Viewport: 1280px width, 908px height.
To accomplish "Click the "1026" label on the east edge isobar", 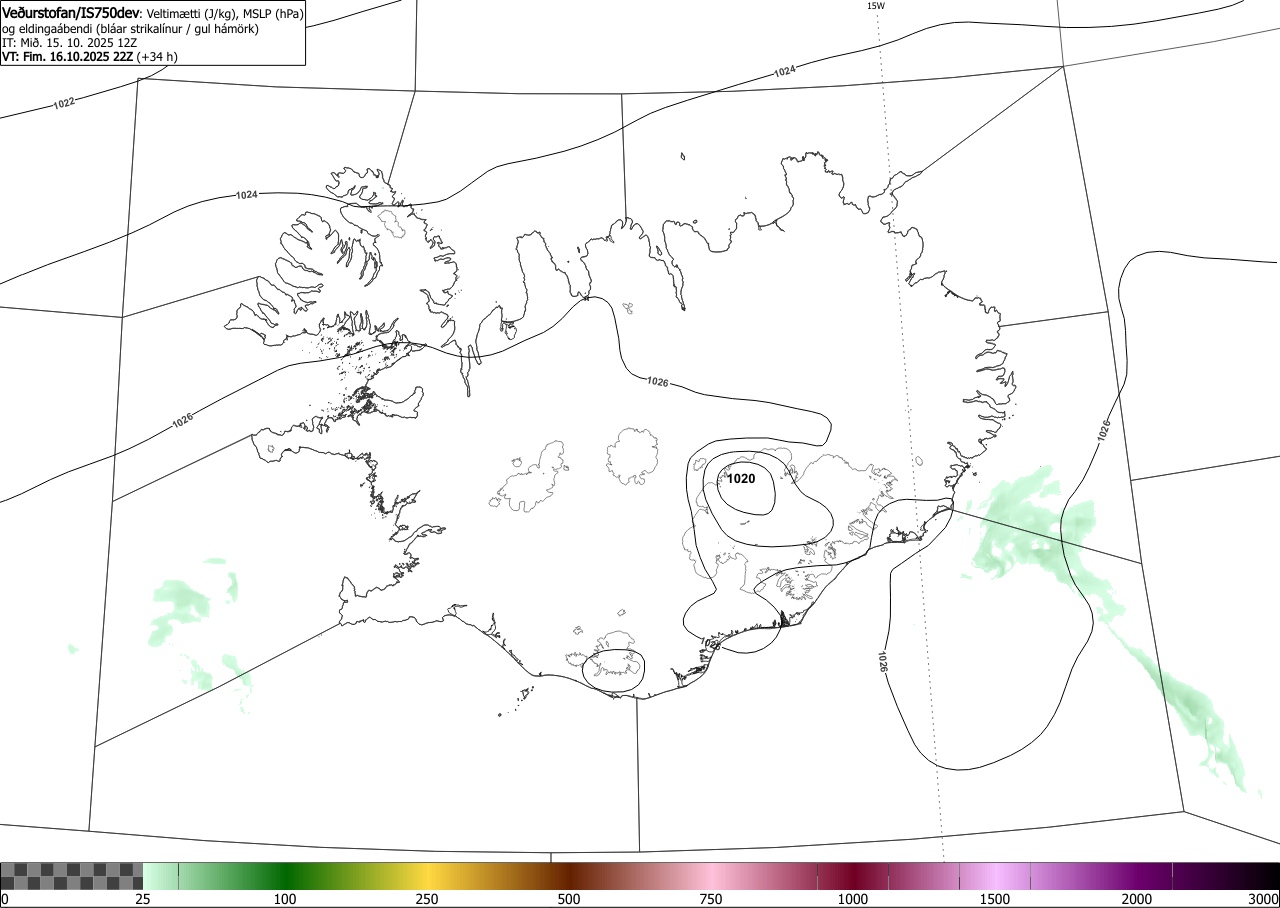I will coord(1103,431).
